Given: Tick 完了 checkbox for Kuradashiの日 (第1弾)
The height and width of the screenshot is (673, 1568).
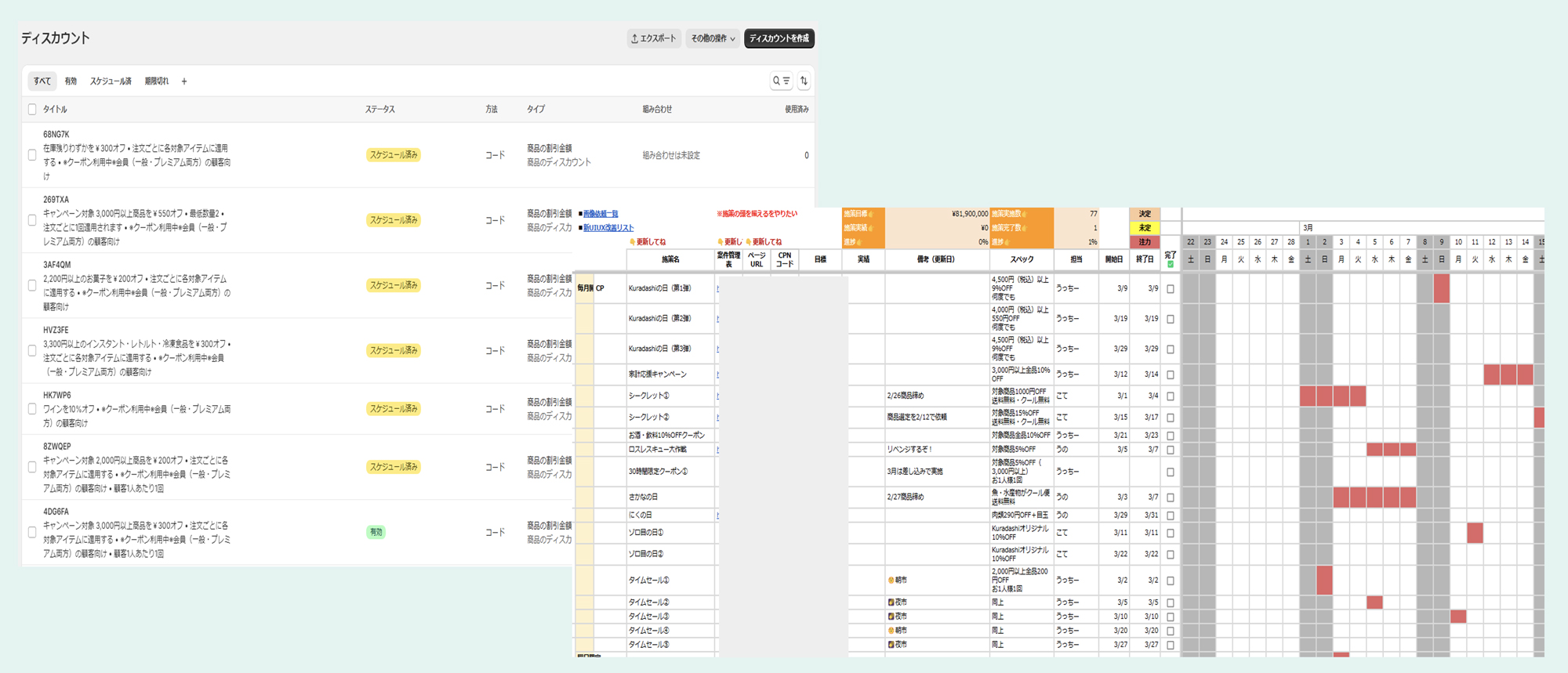Looking at the screenshot, I should click(1171, 288).
